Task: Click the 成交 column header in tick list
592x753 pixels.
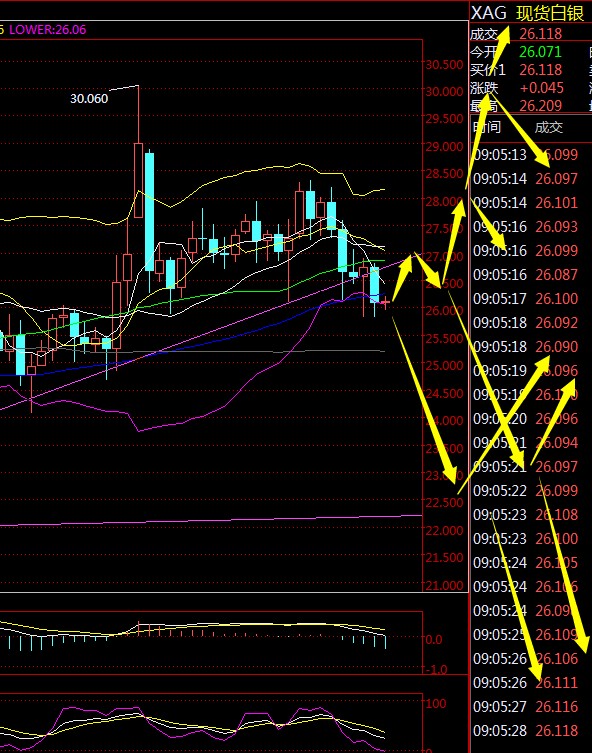Action: [548, 127]
